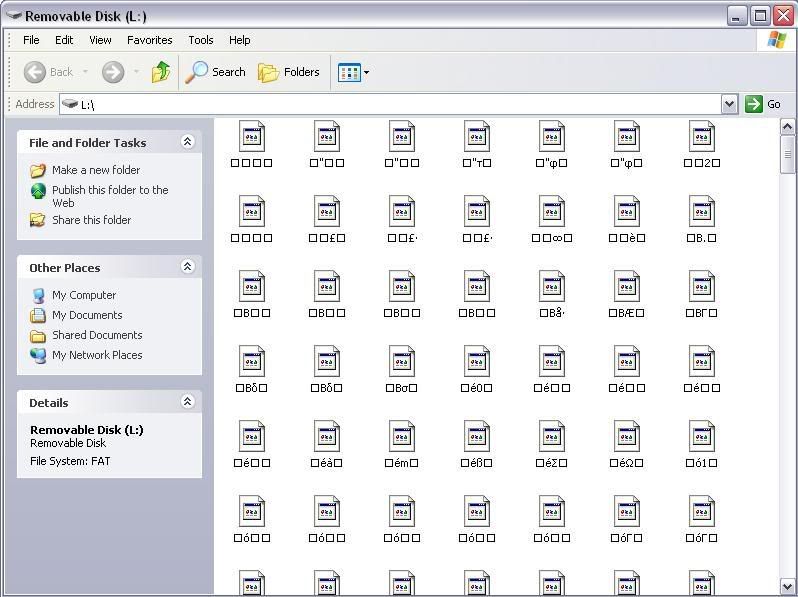The image size is (798, 597).
Task: Collapse the Other Places panel
Action: tap(187, 266)
